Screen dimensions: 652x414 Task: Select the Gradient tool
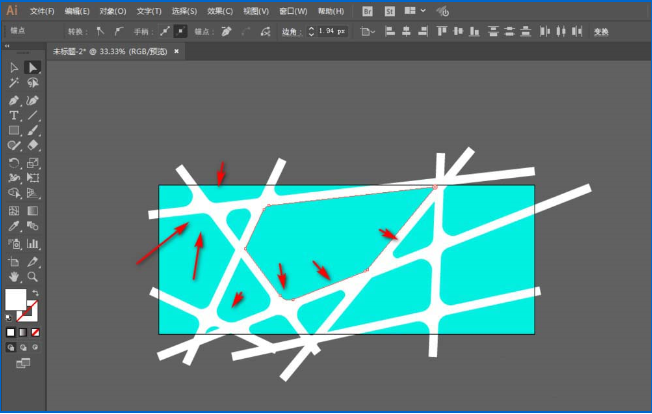point(32,211)
